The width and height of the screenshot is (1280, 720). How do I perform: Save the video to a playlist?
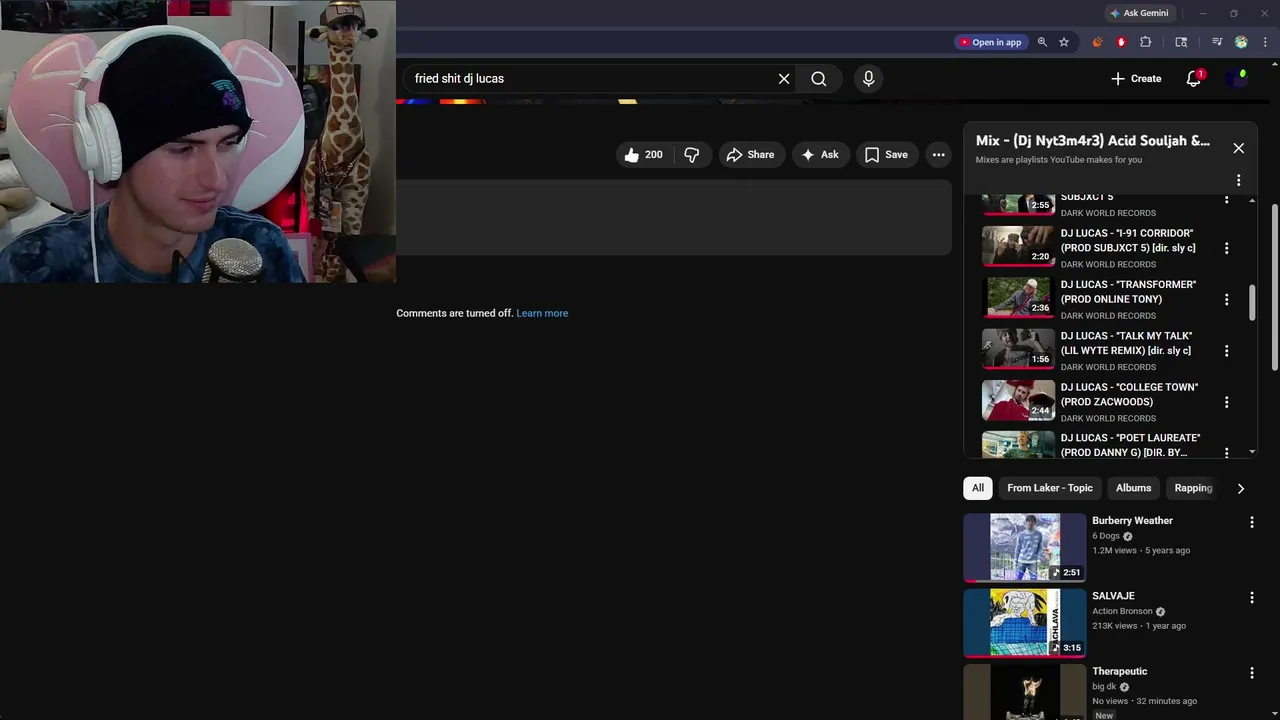coord(886,155)
